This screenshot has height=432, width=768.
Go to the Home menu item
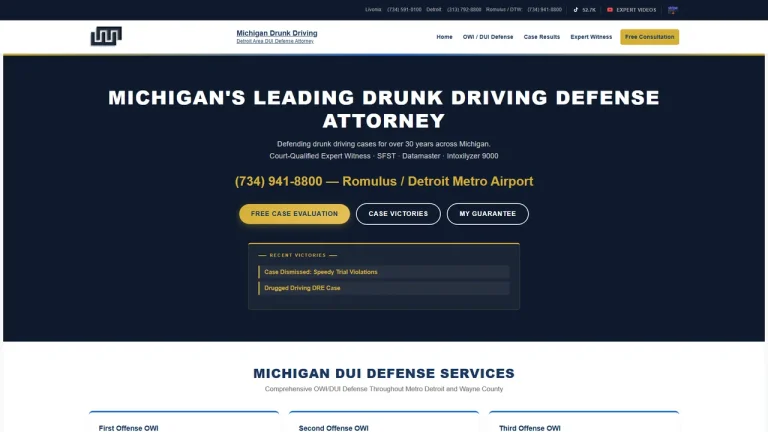point(444,37)
